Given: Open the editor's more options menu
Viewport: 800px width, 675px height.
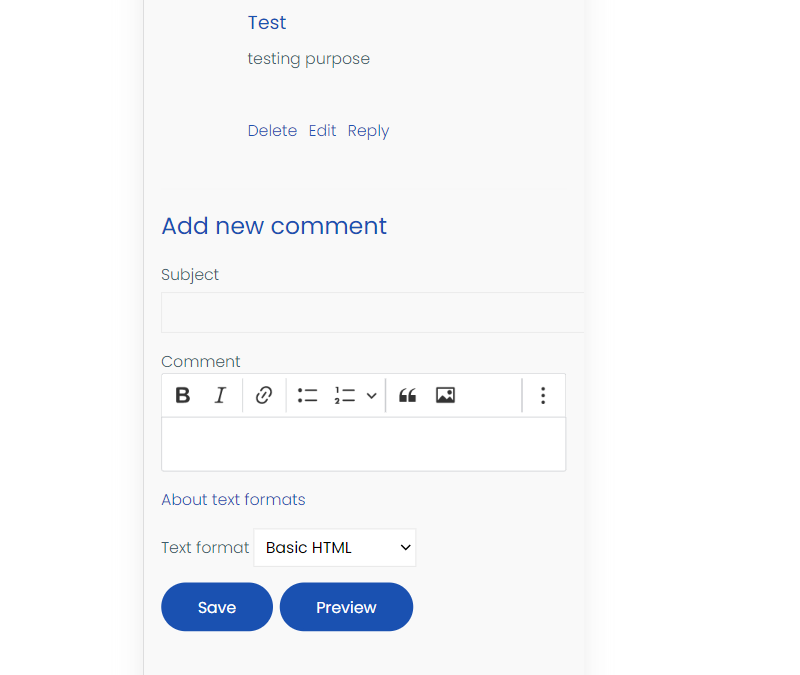Looking at the screenshot, I should 543,395.
